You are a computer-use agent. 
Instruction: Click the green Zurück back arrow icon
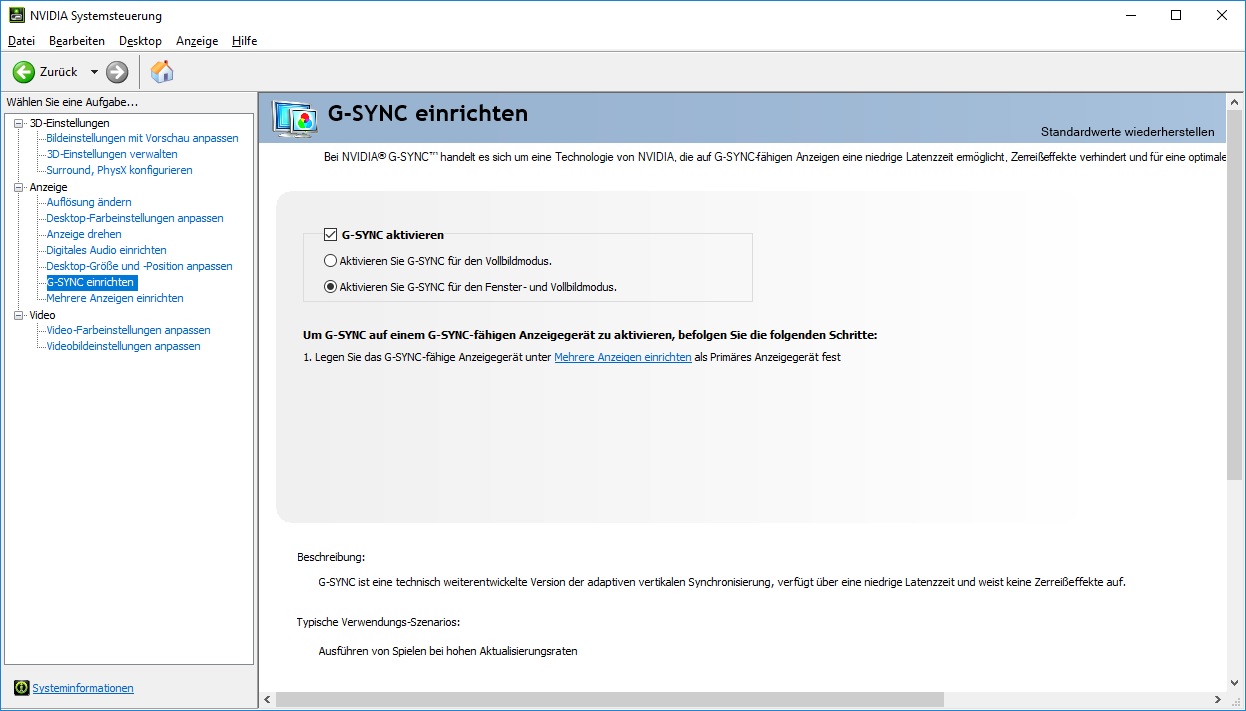[23, 72]
